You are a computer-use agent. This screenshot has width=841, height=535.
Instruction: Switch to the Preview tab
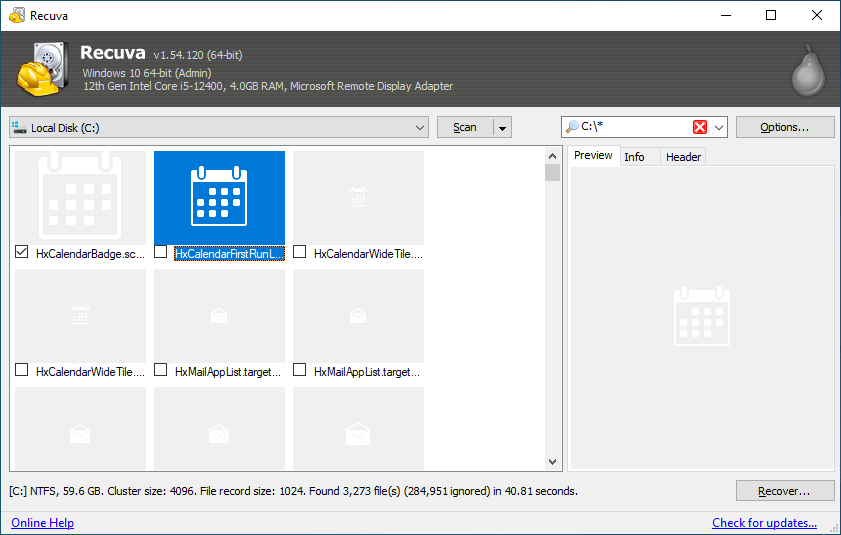[x=593, y=156]
